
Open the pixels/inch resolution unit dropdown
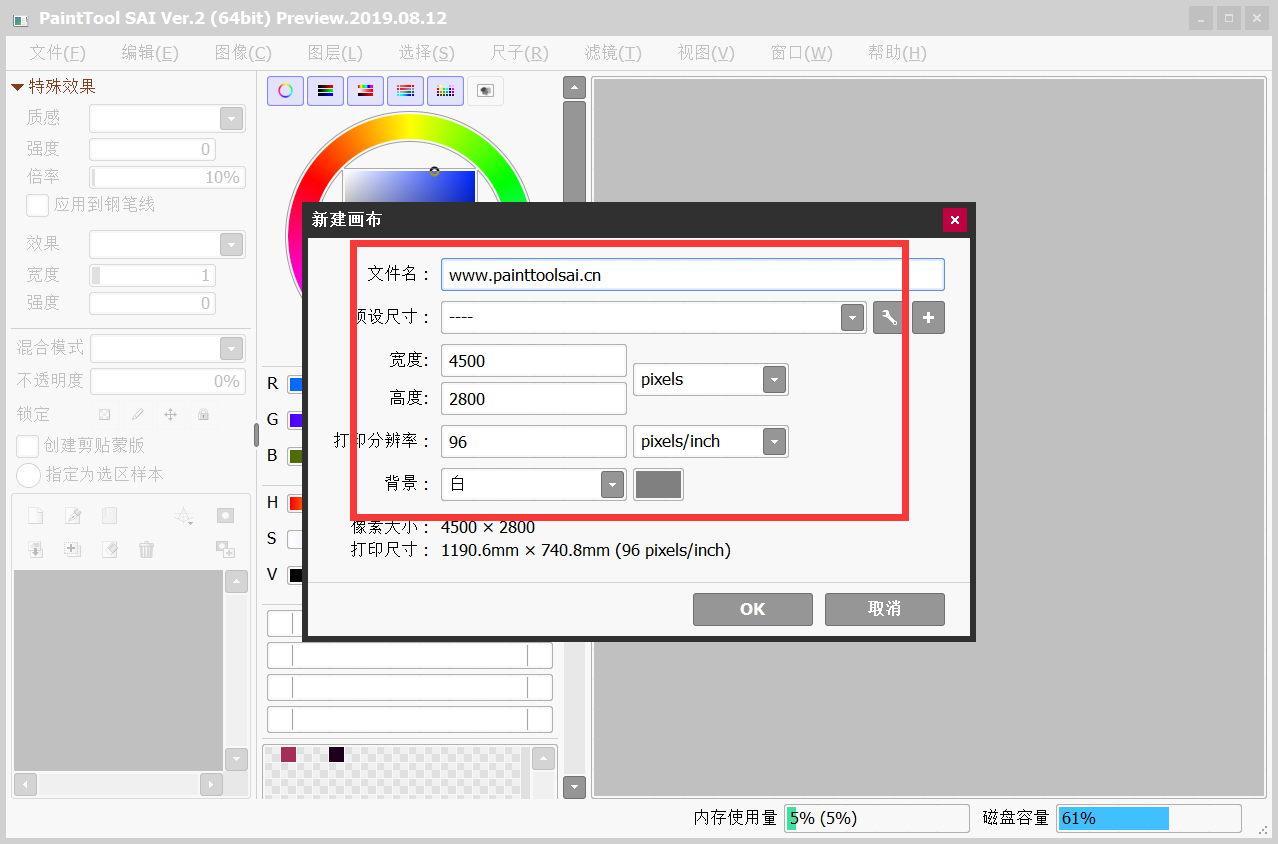pos(775,441)
